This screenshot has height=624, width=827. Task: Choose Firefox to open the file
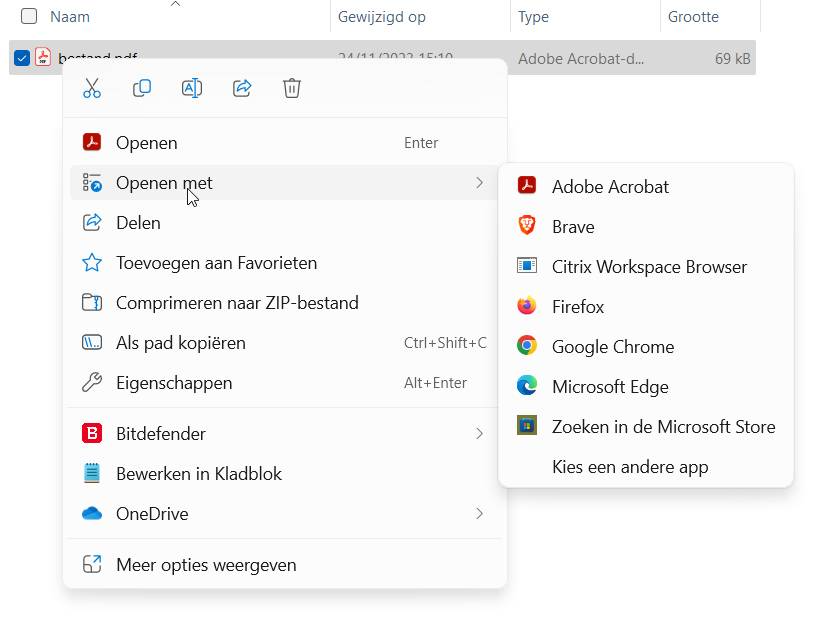pos(646,306)
